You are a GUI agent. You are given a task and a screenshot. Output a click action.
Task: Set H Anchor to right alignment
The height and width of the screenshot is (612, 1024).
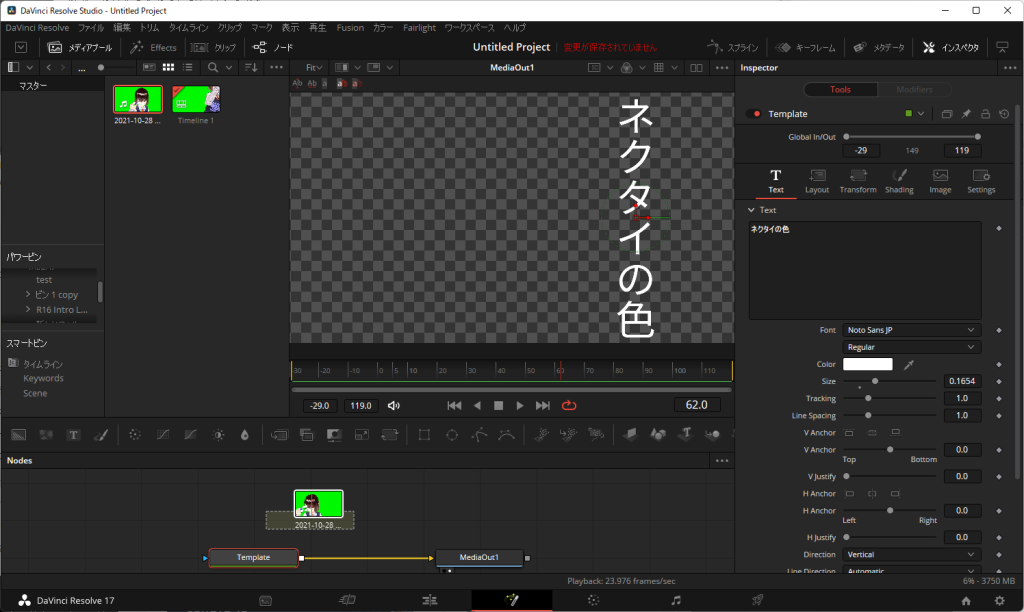pos(895,494)
